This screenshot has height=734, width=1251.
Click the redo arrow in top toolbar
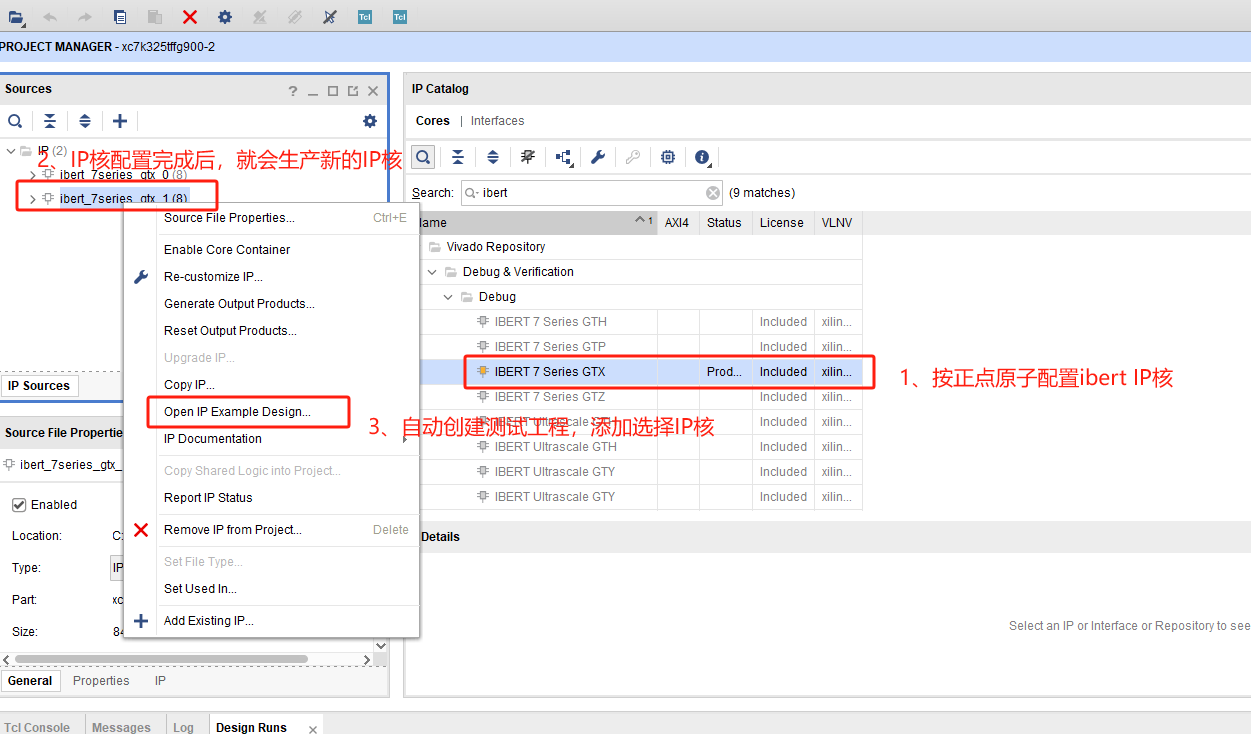pyautogui.click(x=85, y=17)
